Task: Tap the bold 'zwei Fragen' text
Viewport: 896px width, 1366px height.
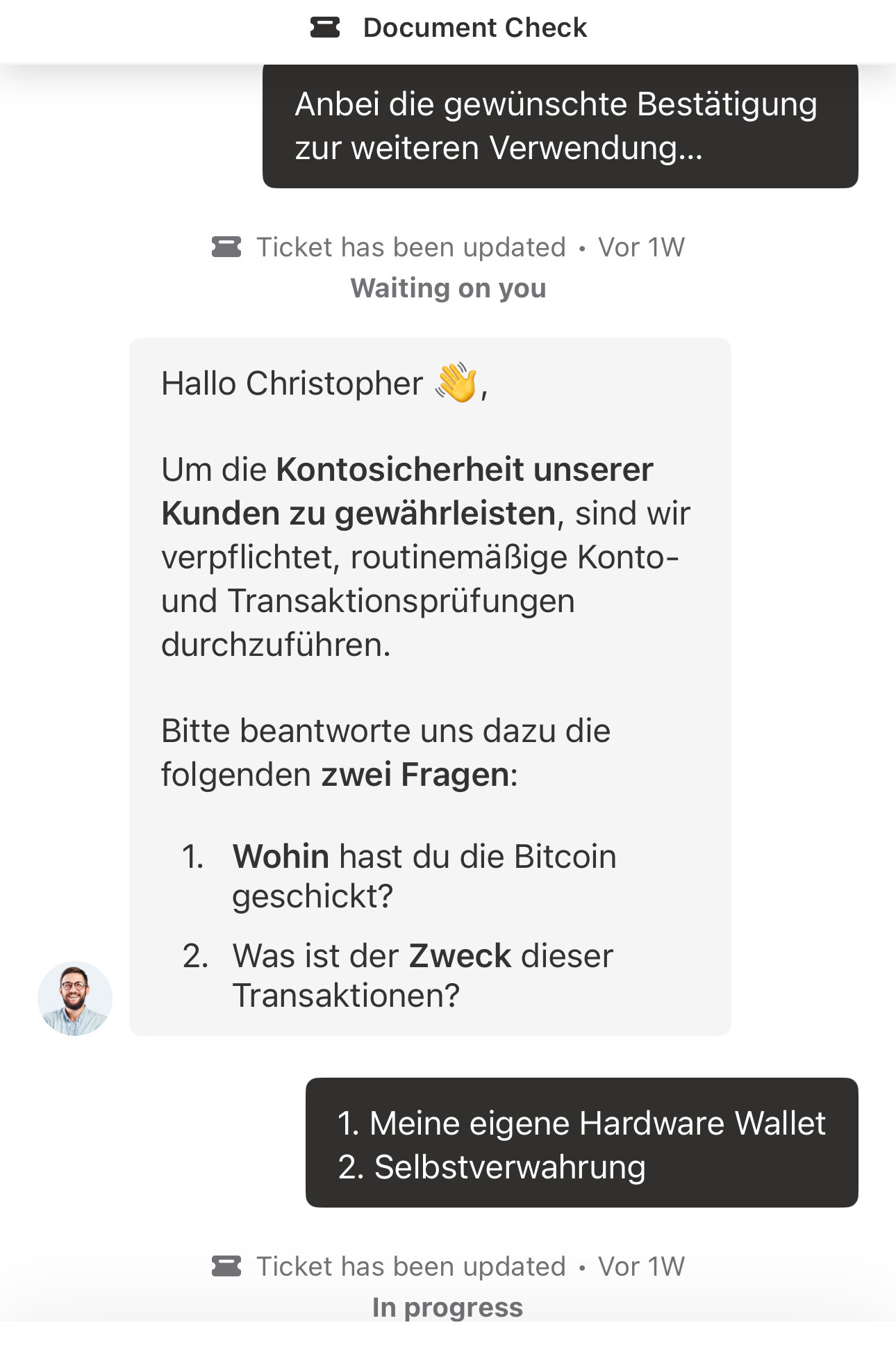Action: (x=415, y=774)
